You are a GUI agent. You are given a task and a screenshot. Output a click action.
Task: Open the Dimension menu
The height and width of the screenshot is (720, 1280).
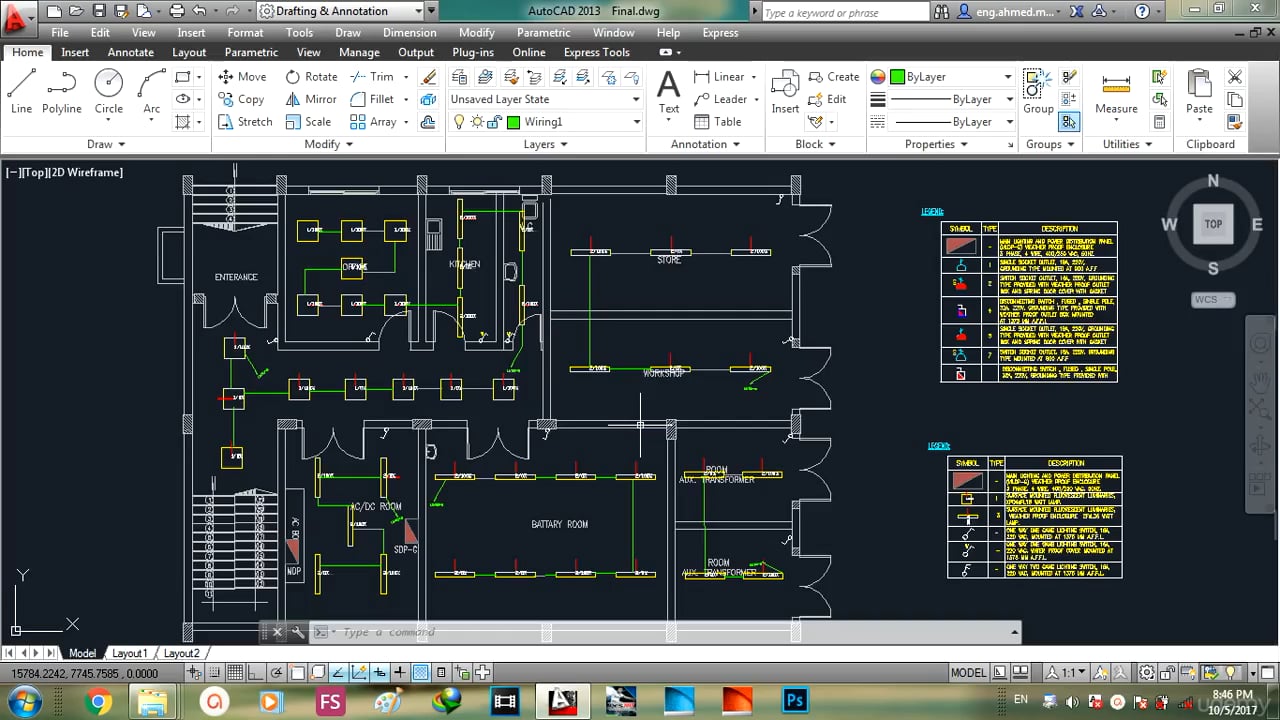coord(410,33)
